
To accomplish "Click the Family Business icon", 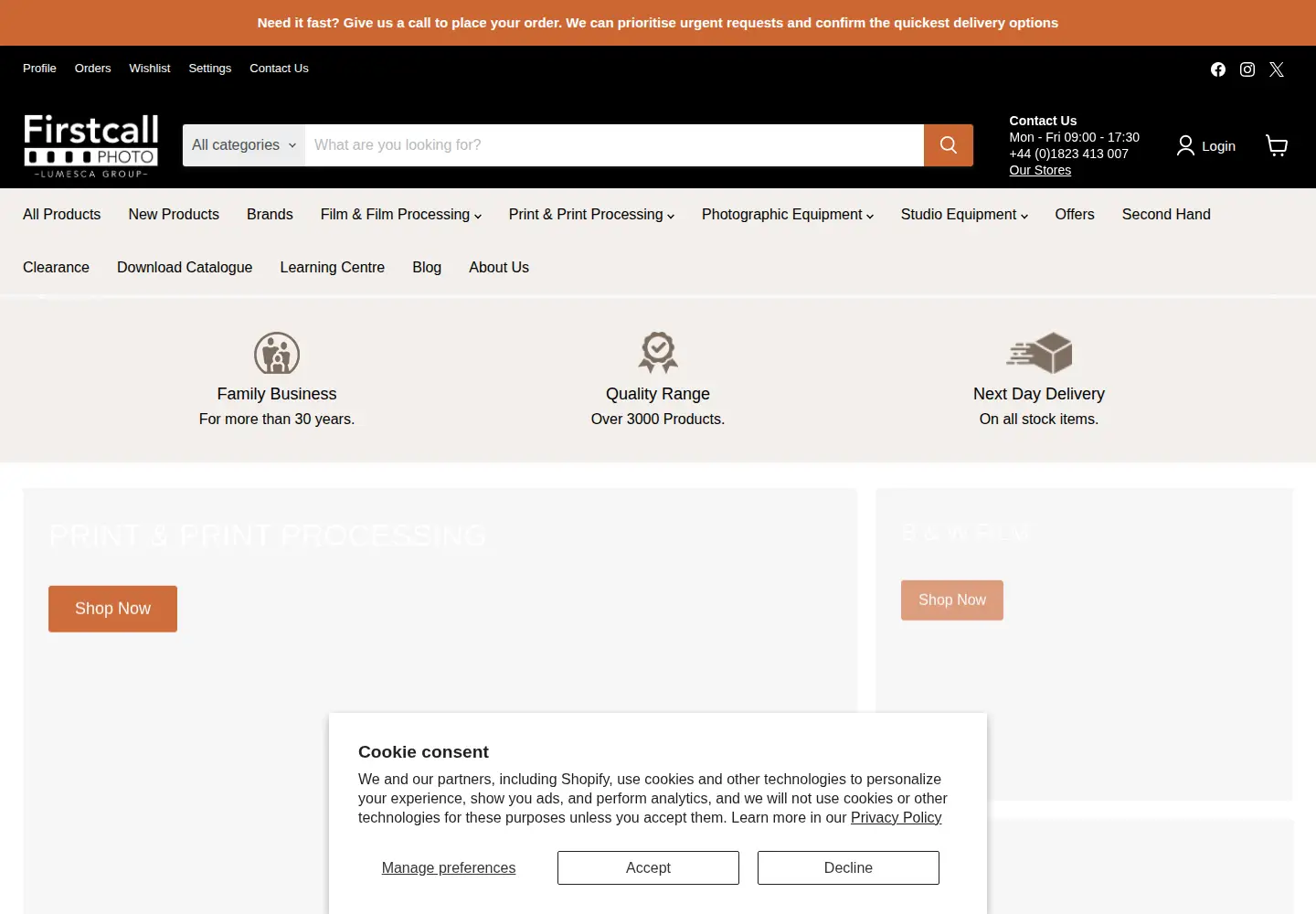I will (277, 353).
